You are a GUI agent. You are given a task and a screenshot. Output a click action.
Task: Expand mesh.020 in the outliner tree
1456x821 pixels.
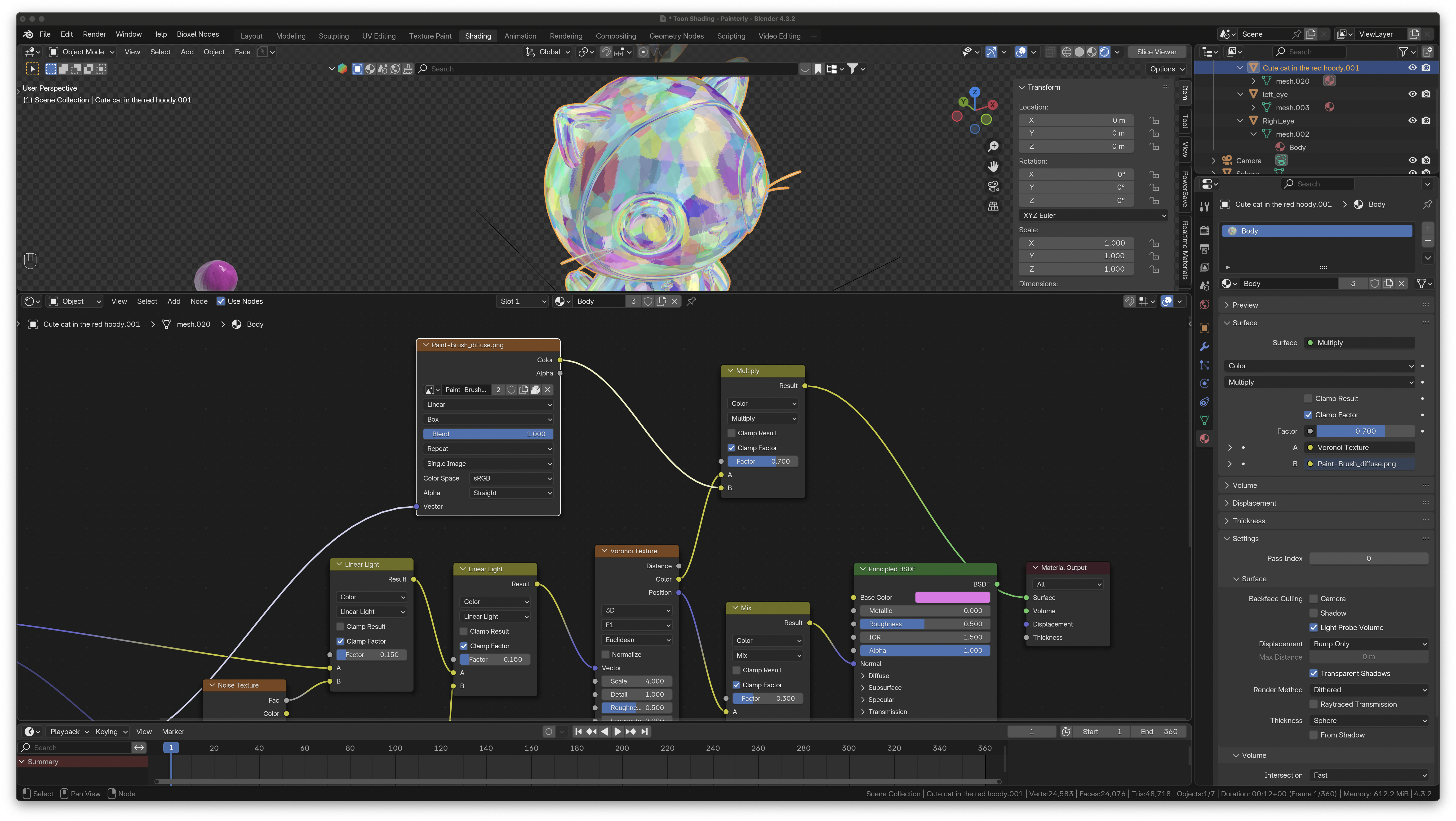coord(1253,81)
